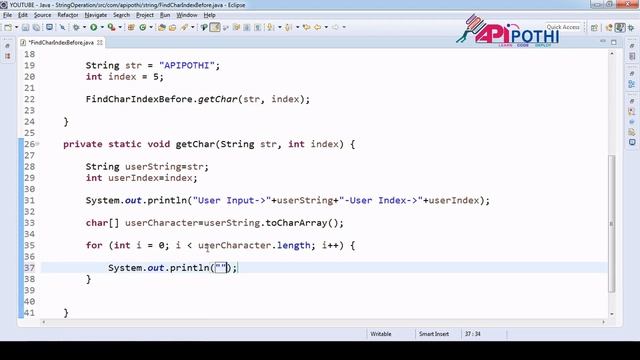The height and width of the screenshot is (360, 640).
Task: Open the Task List view in right trim
Action: [632, 56]
